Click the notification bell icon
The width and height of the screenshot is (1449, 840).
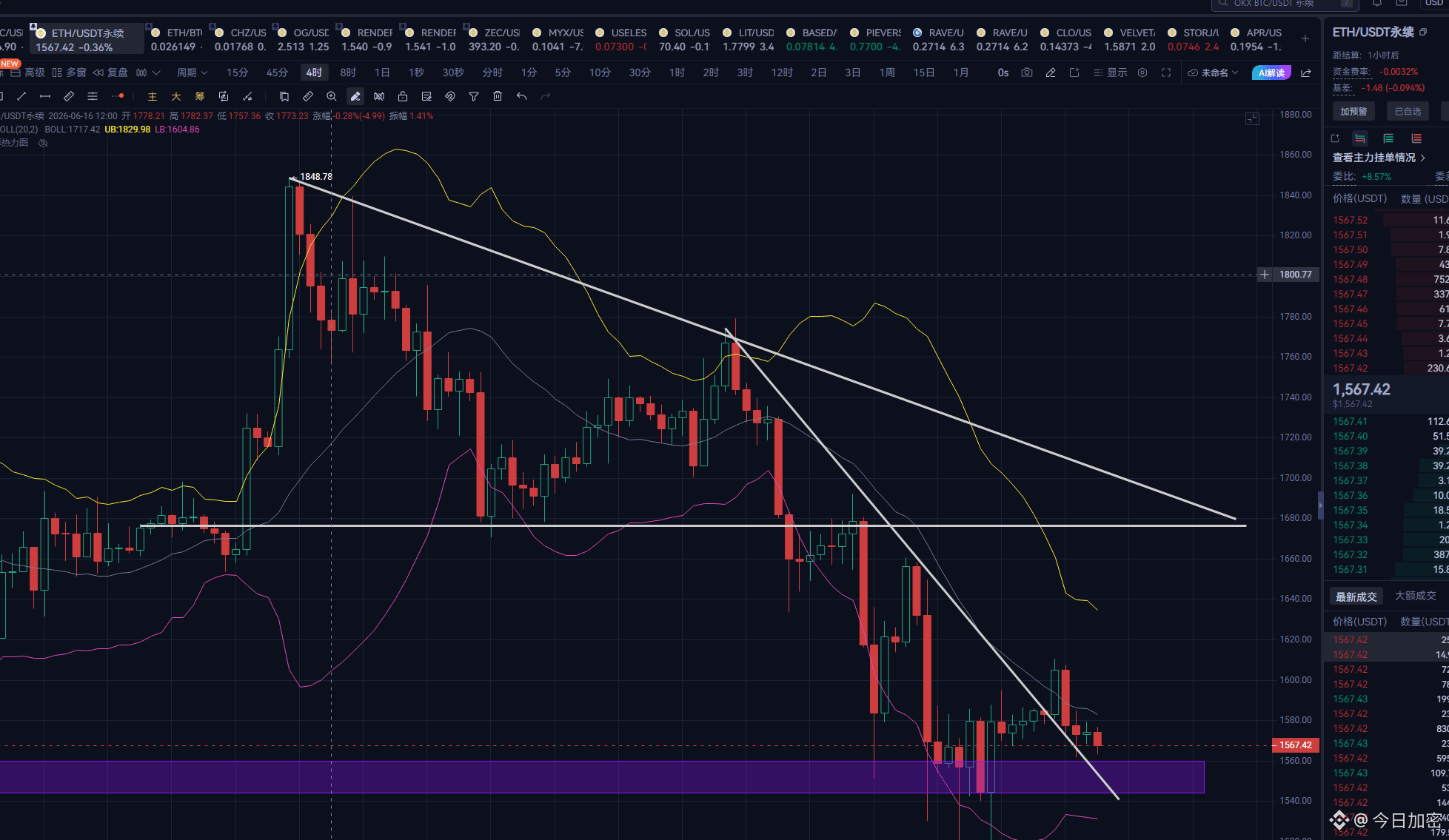click(x=1377, y=3)
